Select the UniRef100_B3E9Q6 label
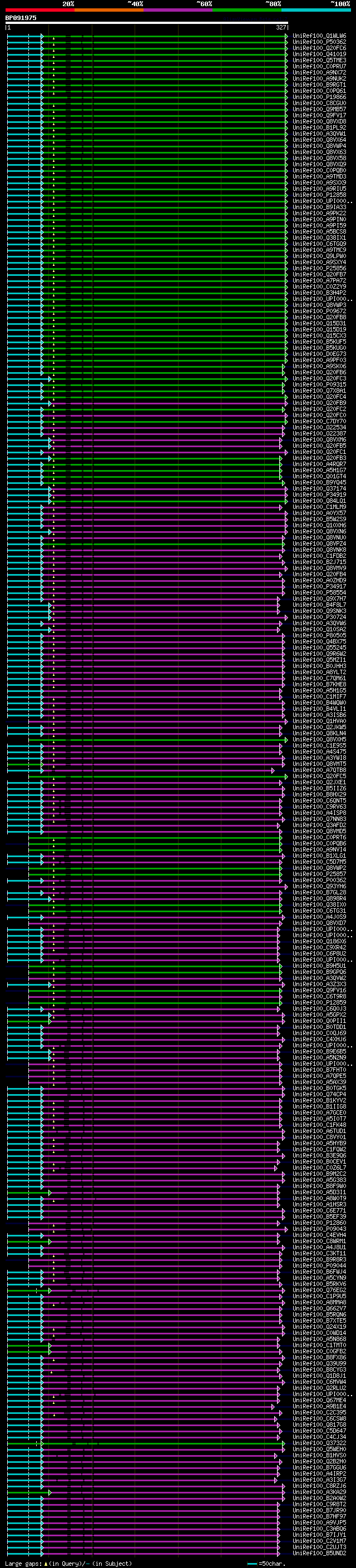Image resolution: width=356 pixels, height=1568 pixels. click(x=319, y=1156)
